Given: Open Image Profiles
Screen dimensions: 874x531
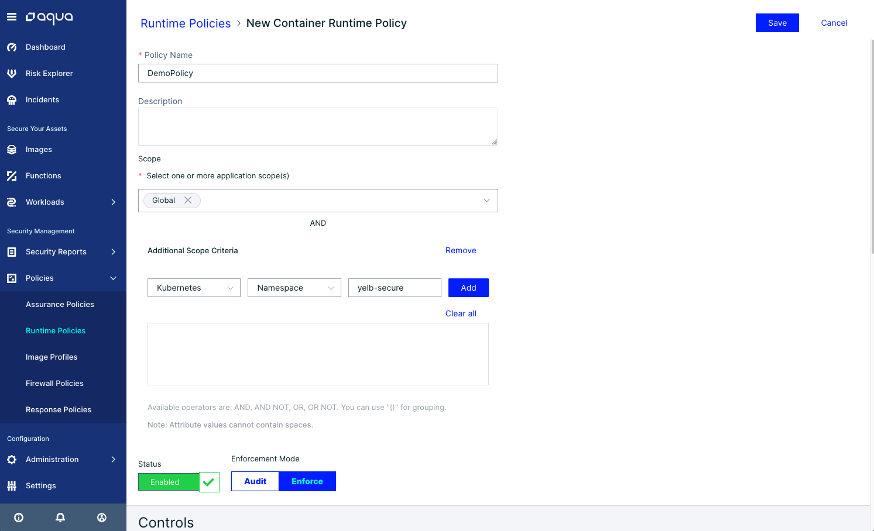Looking at the screenshot, I should (x=51, y=357).
